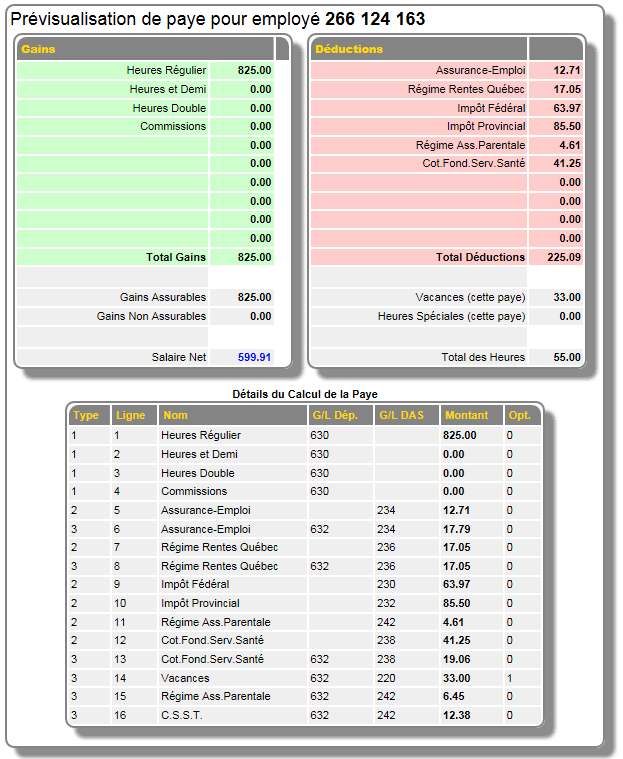Click the Total Déductions value 225.09

[564, 257]
